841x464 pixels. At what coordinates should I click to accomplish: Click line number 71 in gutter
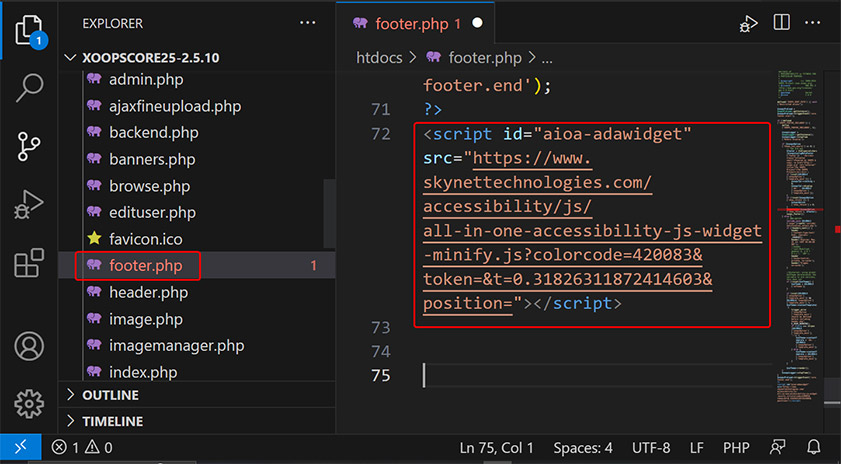tap(380, 109)
